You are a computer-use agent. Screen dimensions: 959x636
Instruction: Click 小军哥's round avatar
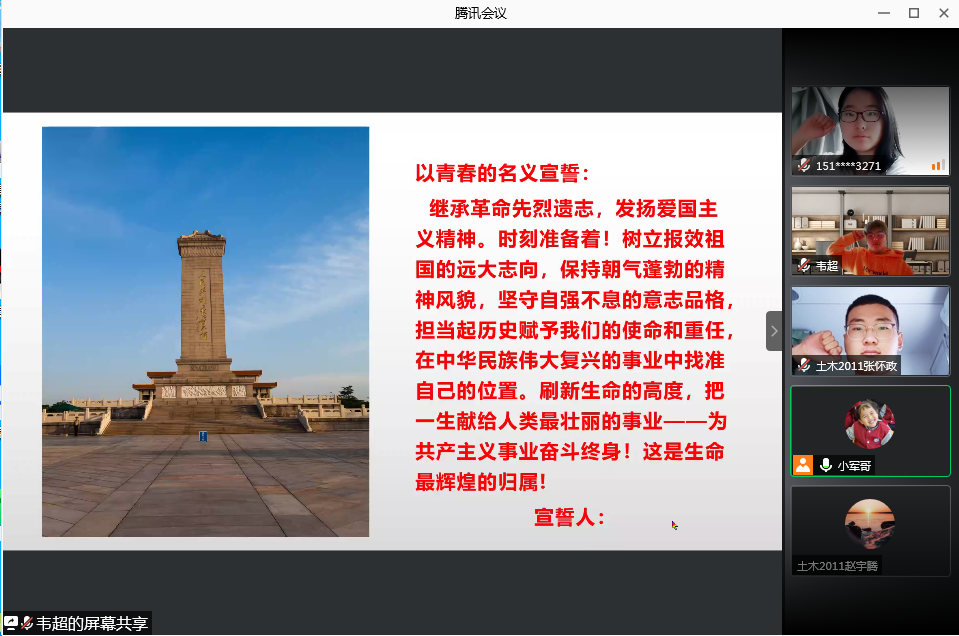pyautogui.click(x=870, y=423)
